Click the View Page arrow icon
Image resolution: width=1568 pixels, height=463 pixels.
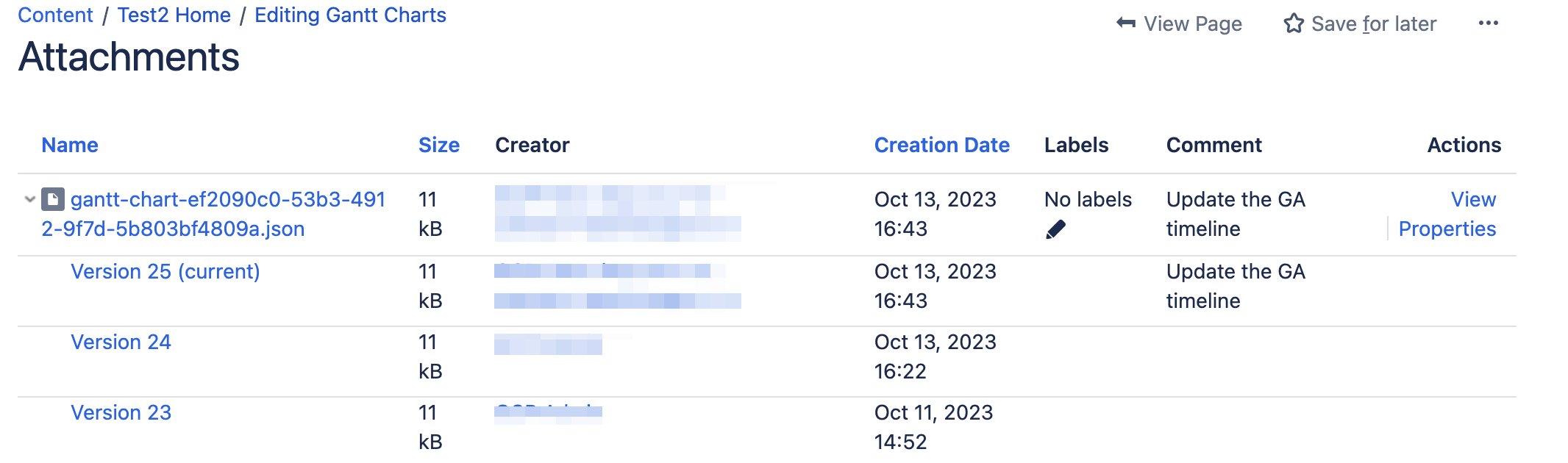(1125, 24)
